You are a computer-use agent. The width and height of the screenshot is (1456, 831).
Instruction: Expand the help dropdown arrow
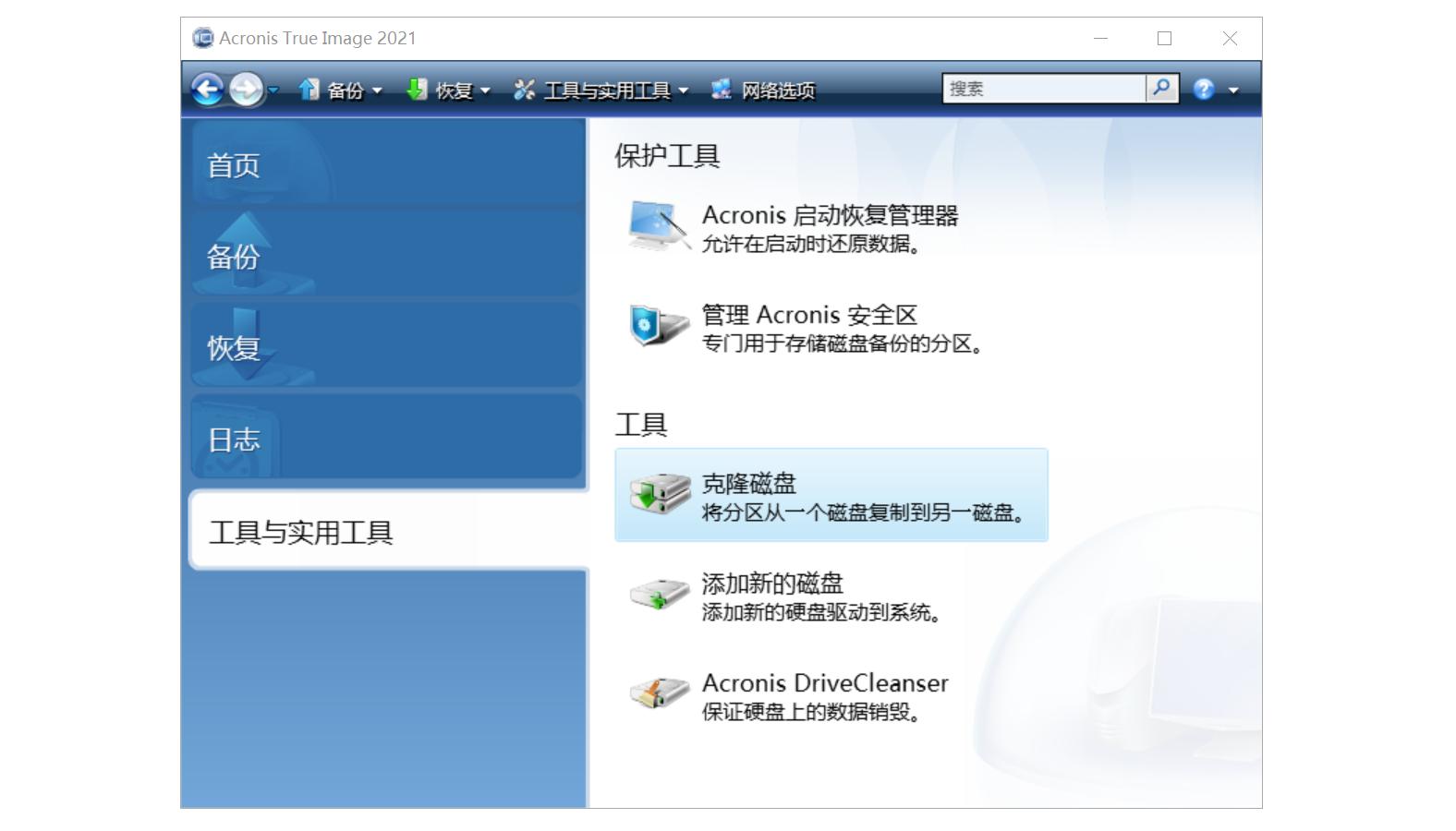coord(1233,90)
